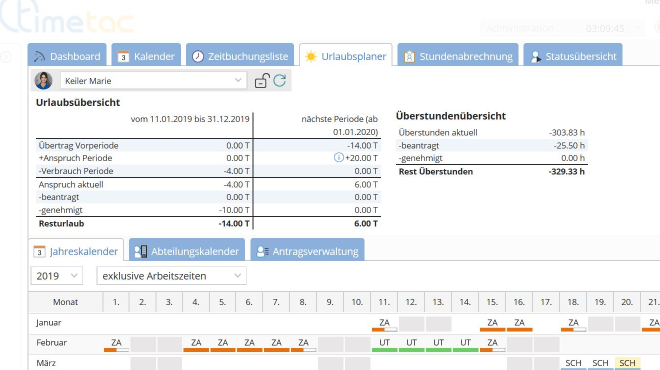Image resolution: width=660 pixels, height=370 pixels.
Task: Click the UT entry on Februar 11
Action: (x=384, y=344)
